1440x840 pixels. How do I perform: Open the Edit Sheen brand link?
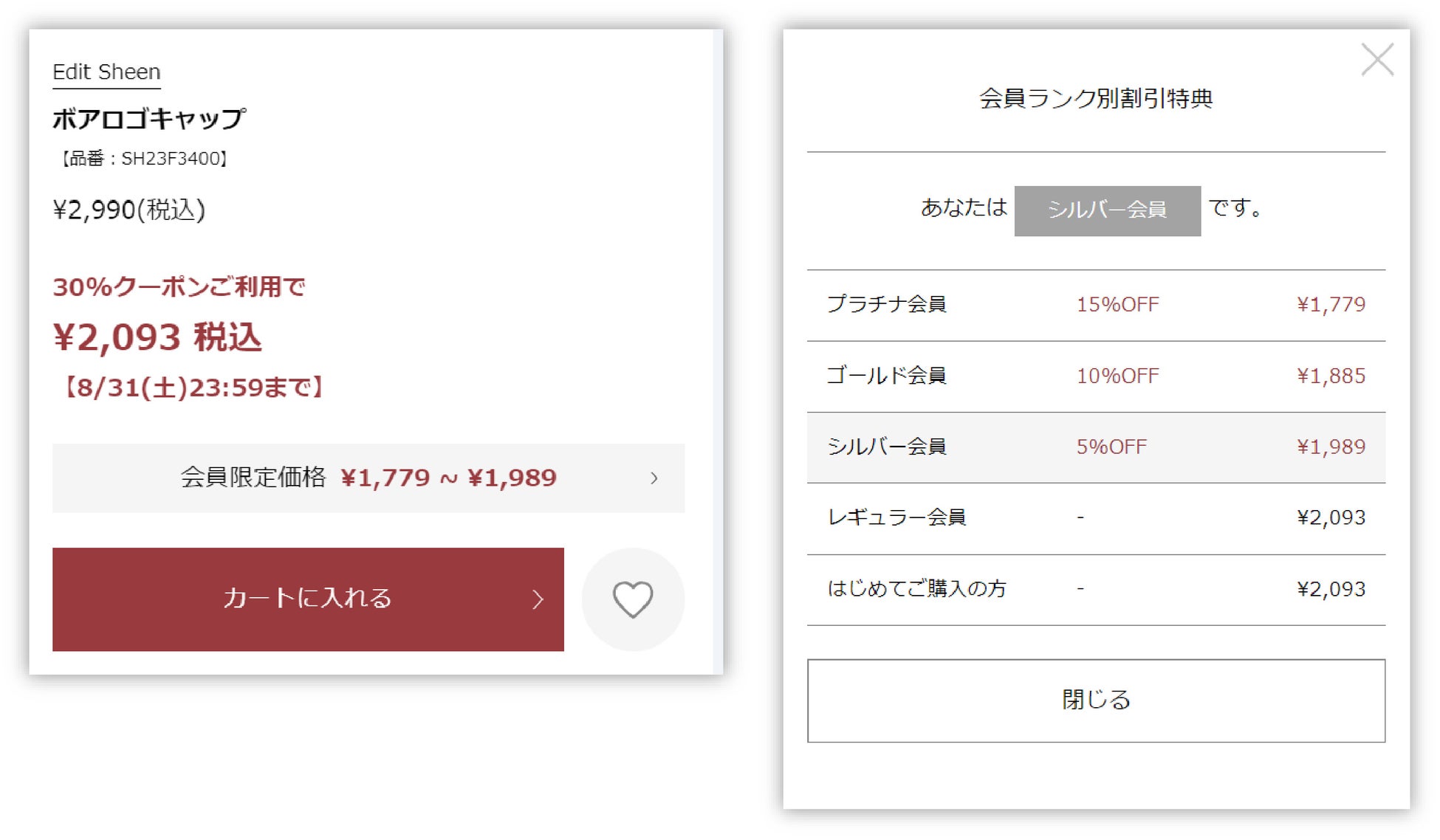tap(106, 72)
